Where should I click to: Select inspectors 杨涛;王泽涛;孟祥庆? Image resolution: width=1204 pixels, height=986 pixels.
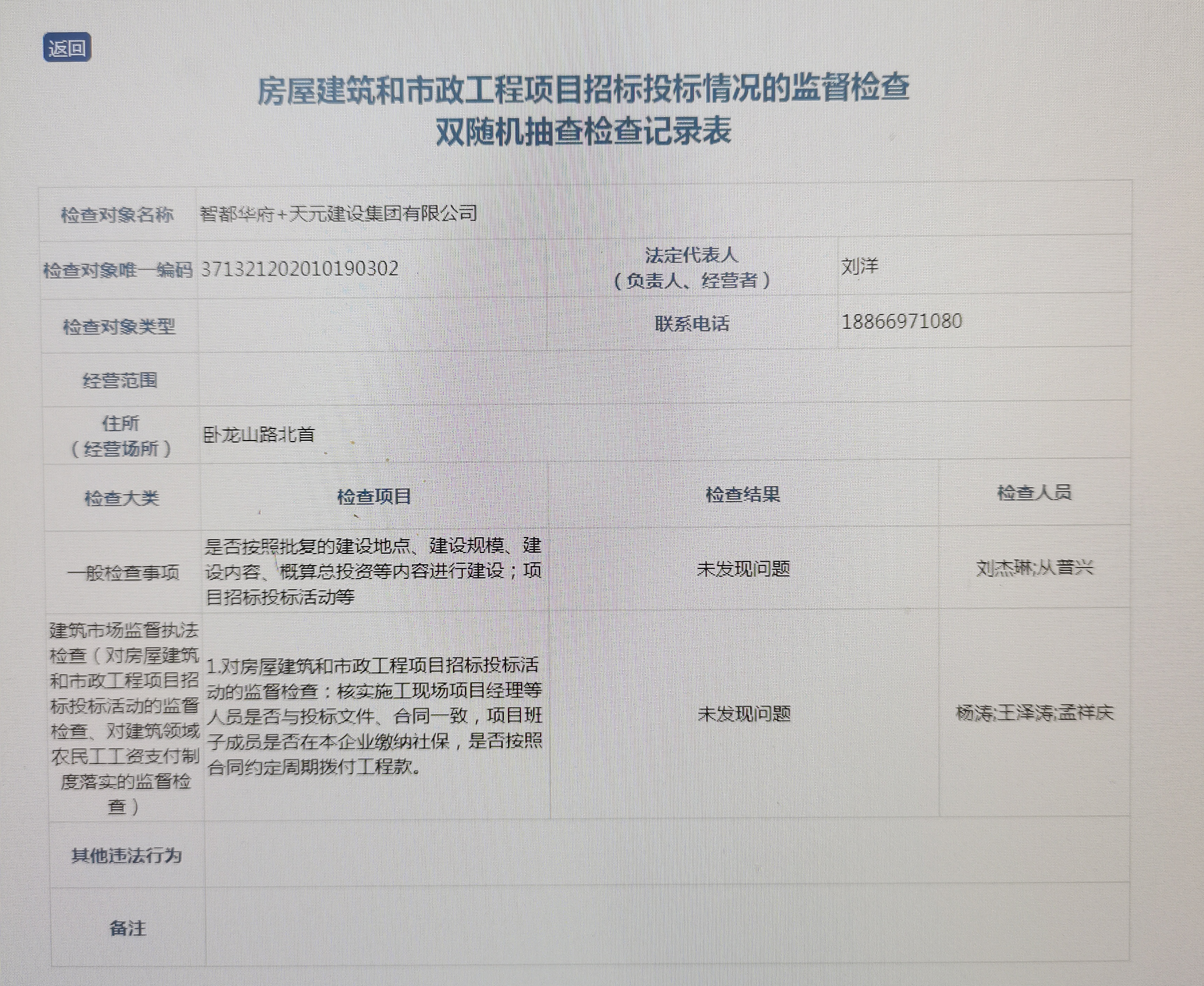pyautogui.click(x=1035, y=712)
